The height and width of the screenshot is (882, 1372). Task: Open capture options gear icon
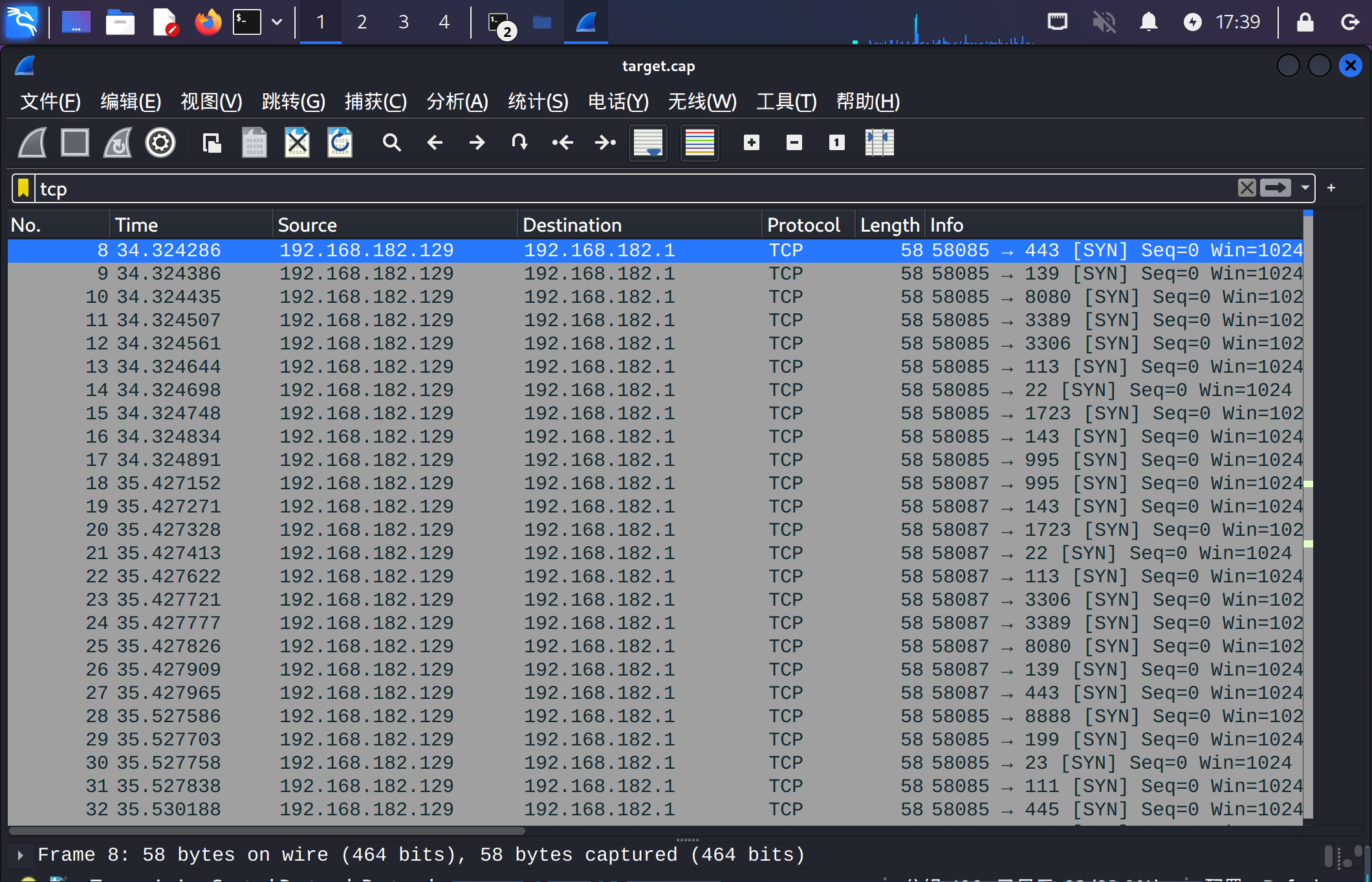tap(160, 142)
